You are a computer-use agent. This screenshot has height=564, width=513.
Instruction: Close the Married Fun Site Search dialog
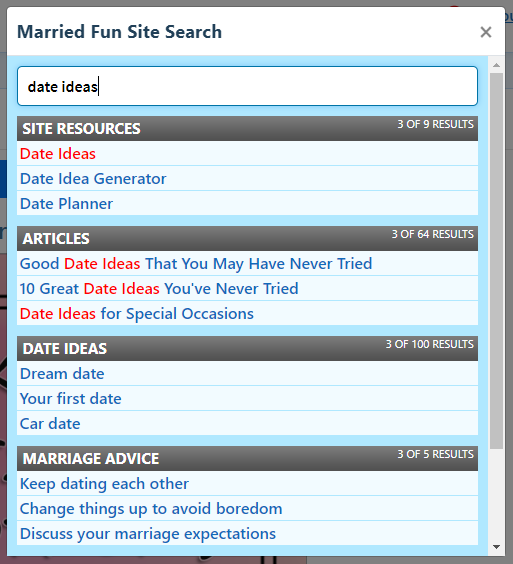click(486, 32)
